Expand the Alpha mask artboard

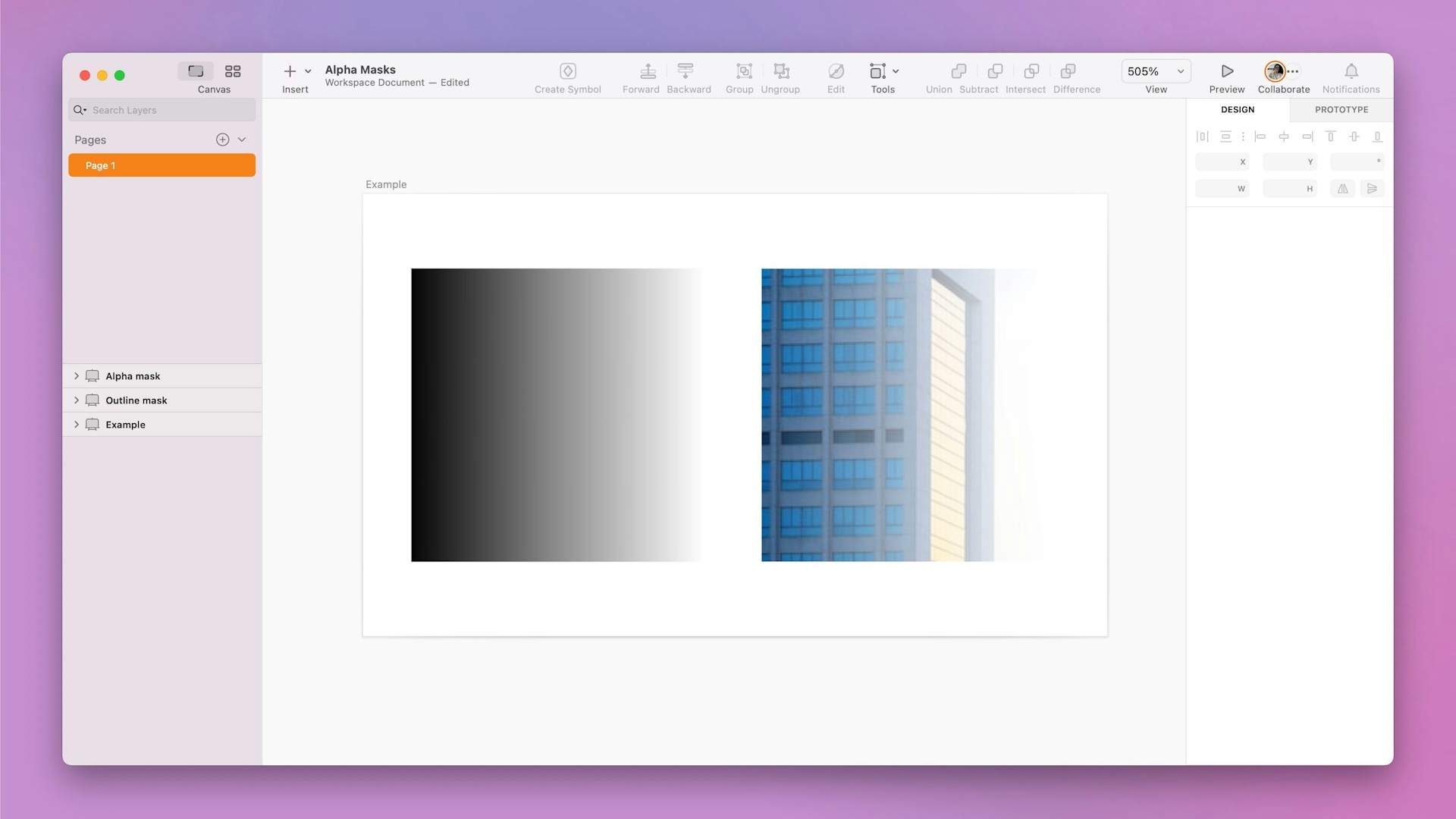pos(77,376)
